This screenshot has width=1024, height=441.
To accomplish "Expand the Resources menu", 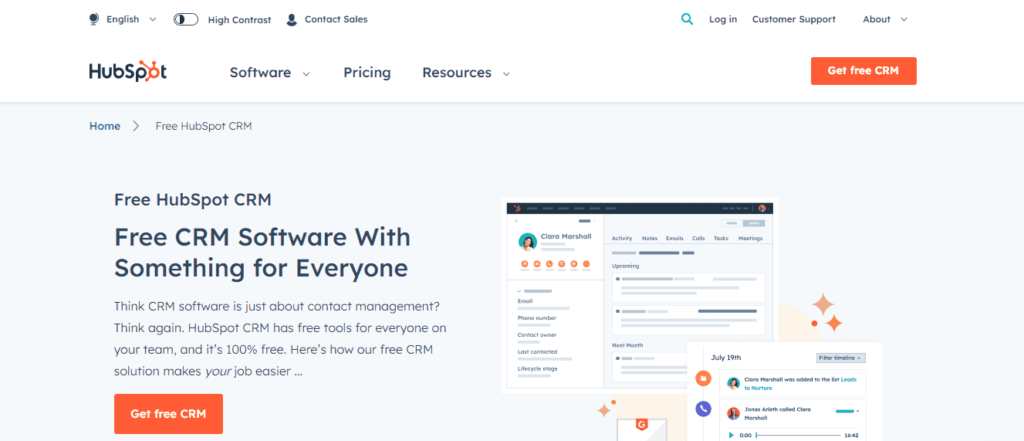I will click(466, 73).
